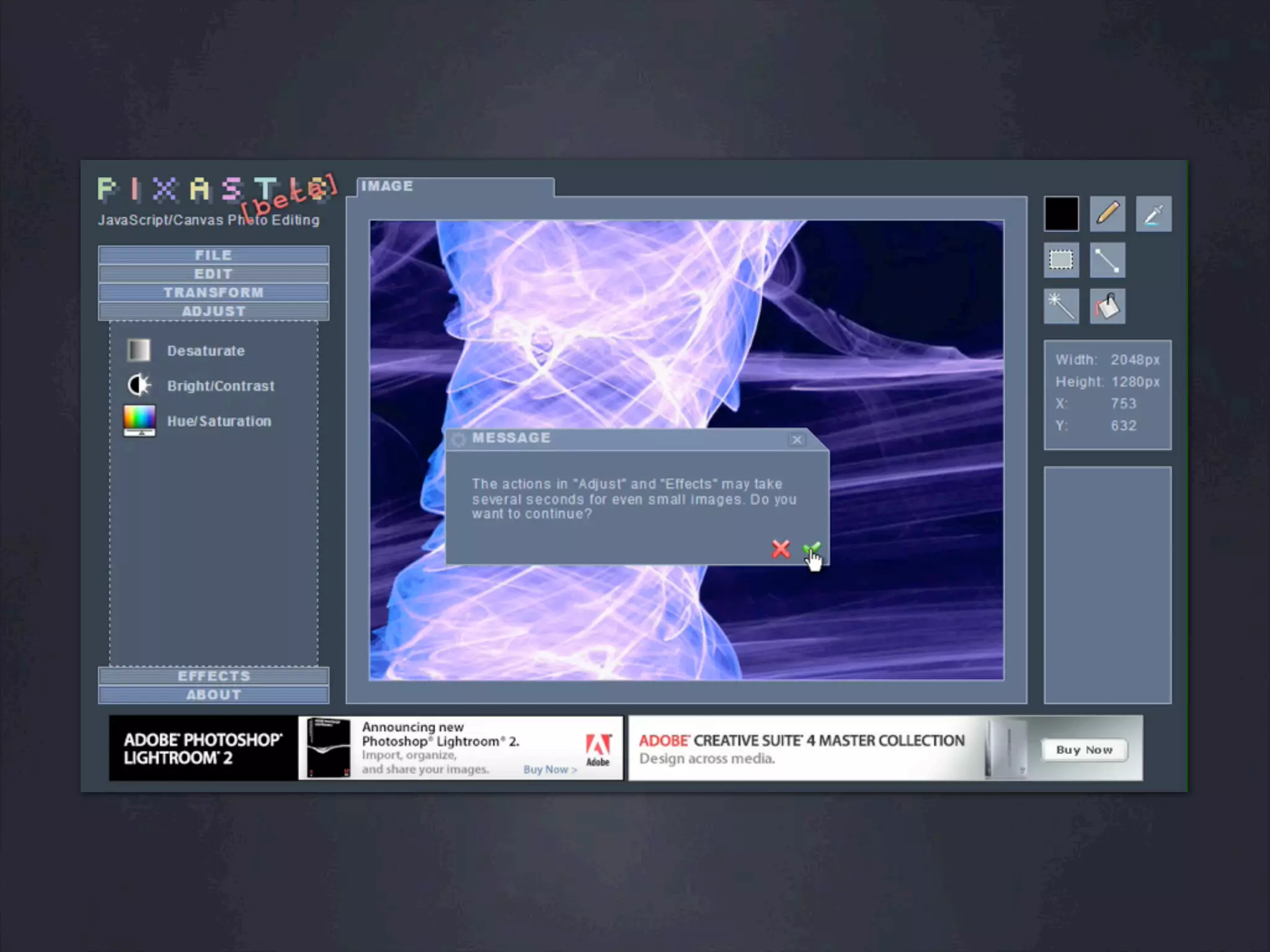Close the Message dialog box
1270x952 pixels.
point(797,439)
